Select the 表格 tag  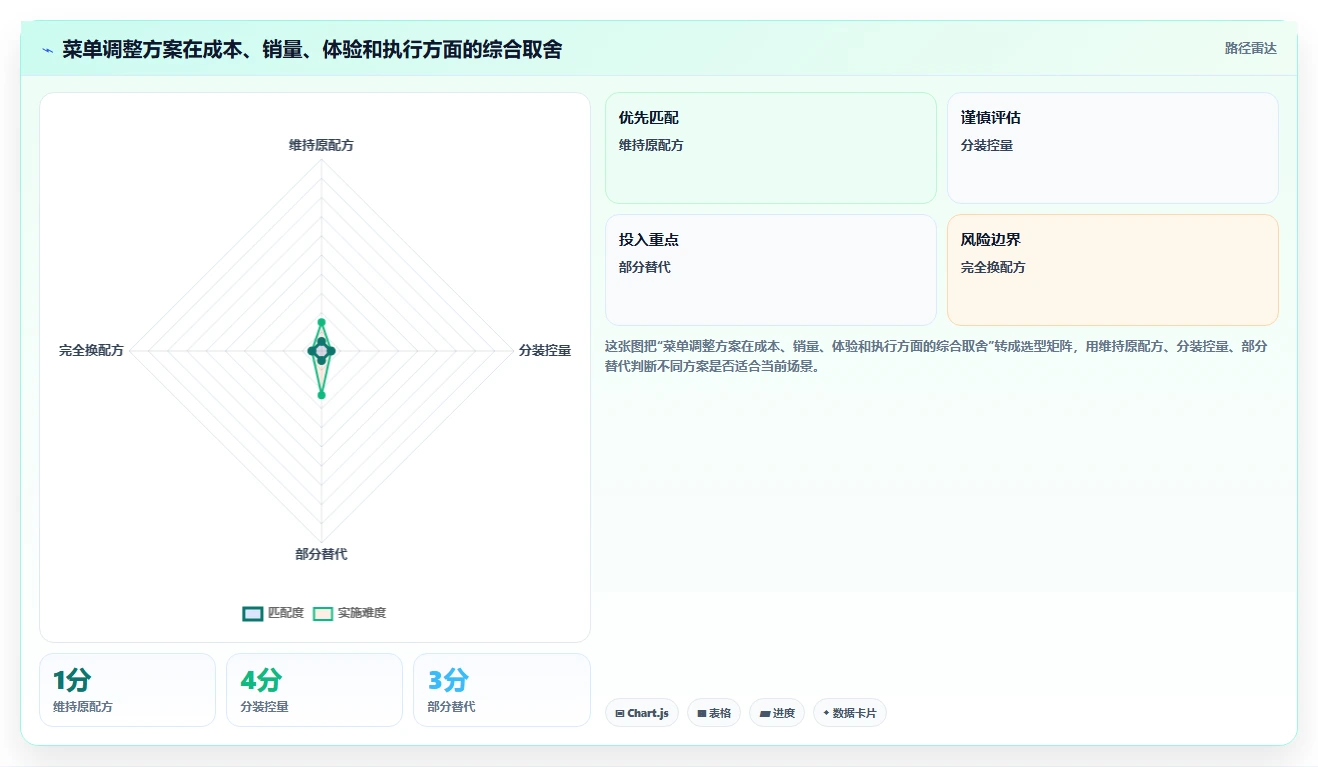click(x=714, y=713)
